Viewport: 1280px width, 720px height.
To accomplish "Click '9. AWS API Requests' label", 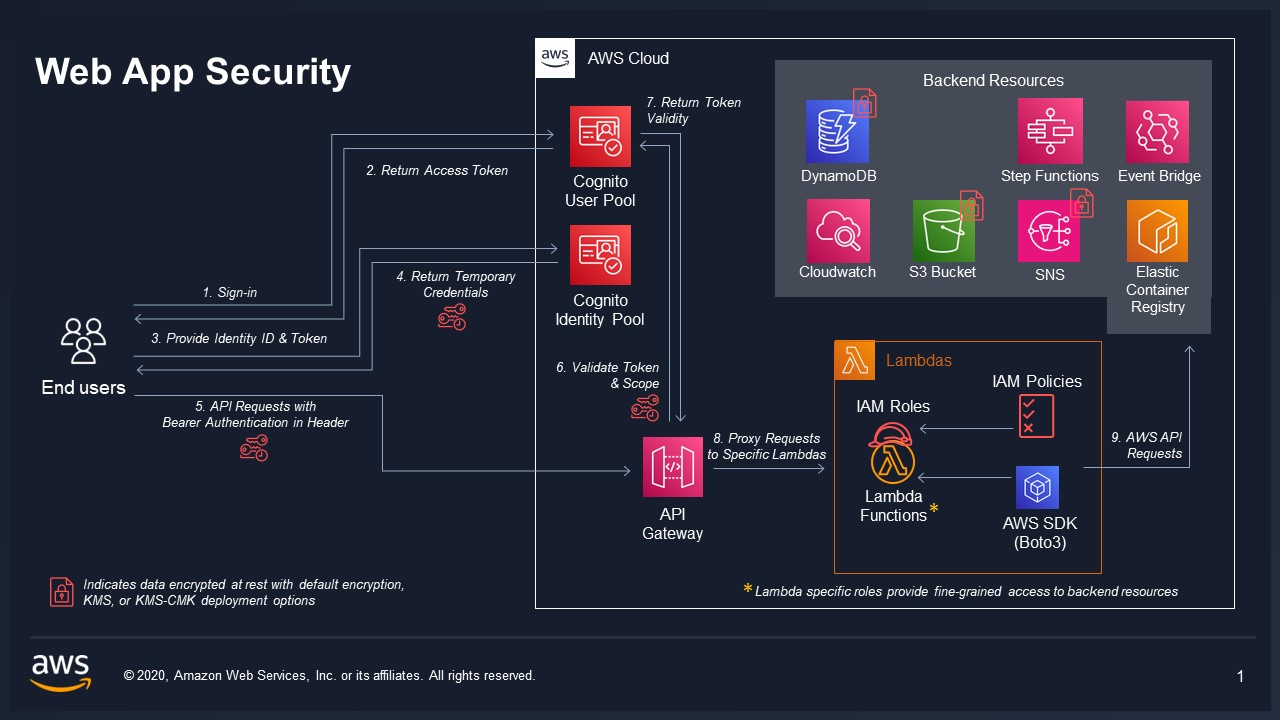I will 1147,445.
